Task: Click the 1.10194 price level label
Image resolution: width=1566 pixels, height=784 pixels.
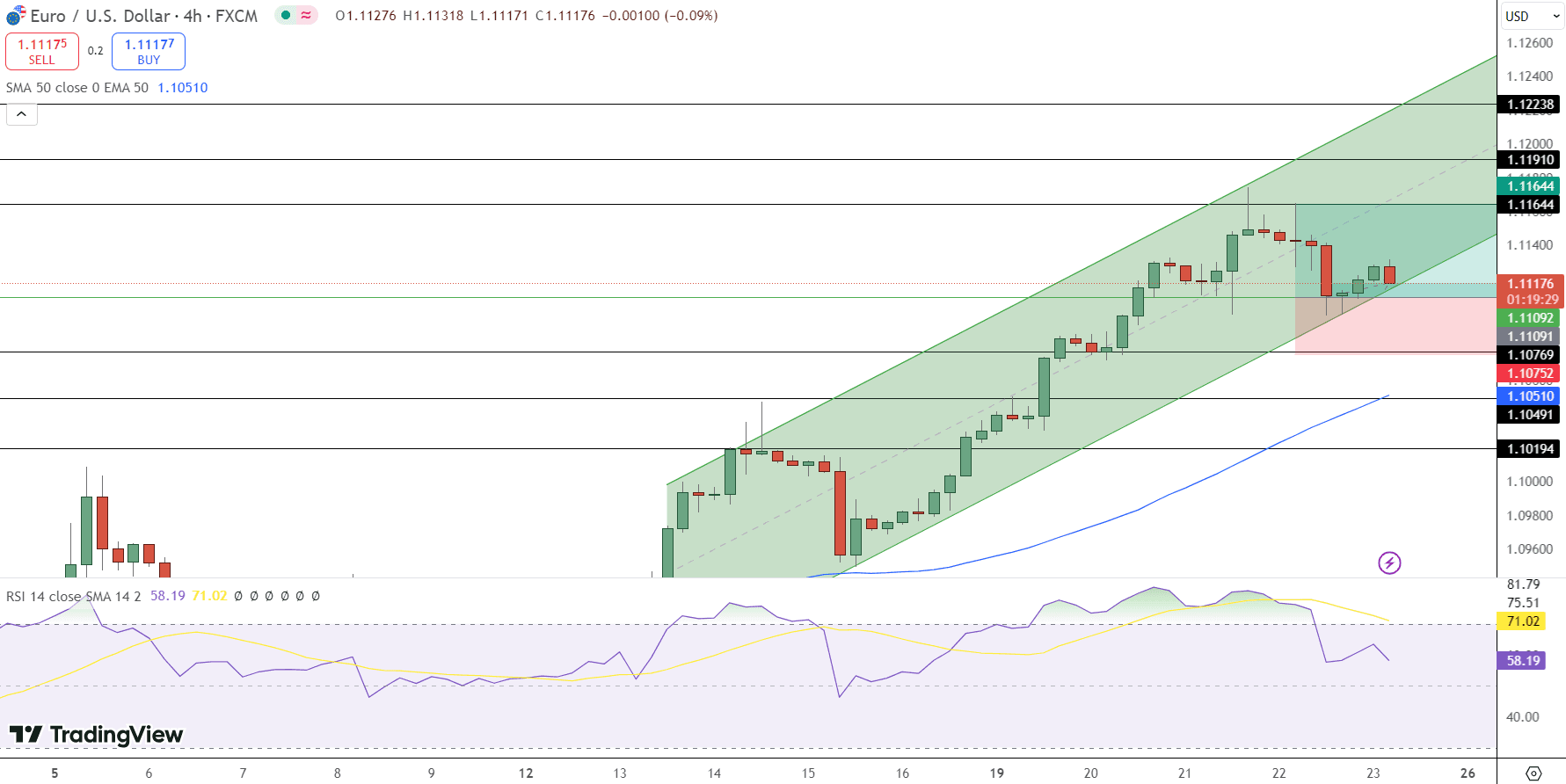Action: tap(1529, 449)
